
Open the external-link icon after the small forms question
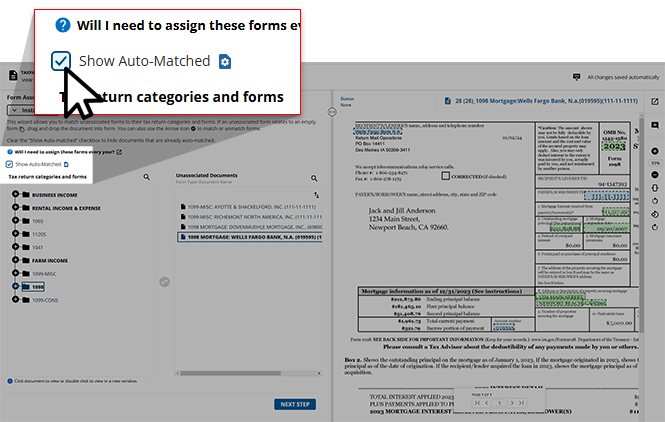click(x=119, y=152)
